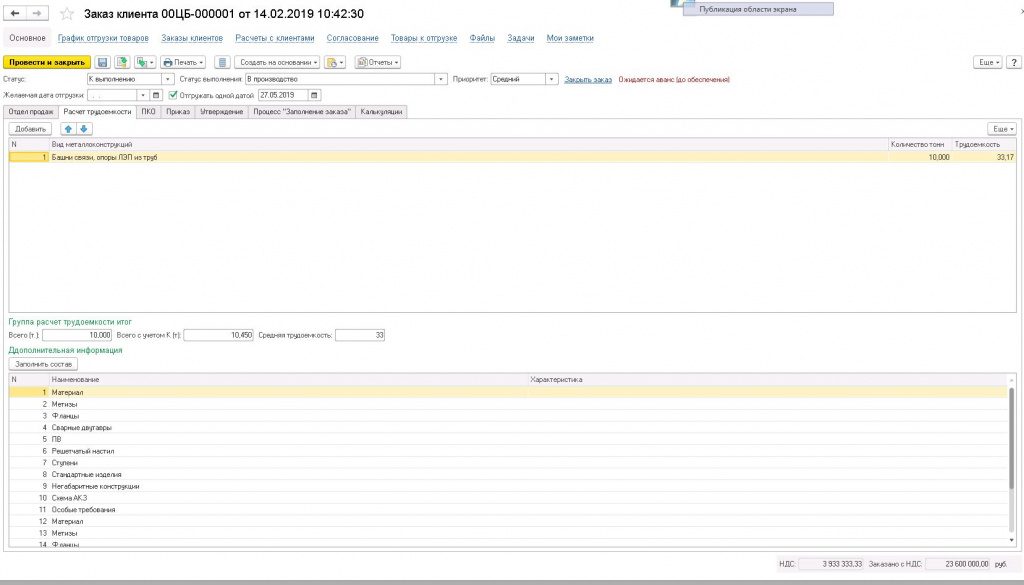The height and width of the screenshot is (585, 1024).
Task: Open help with the question mark button
Action: [x=1014, y=63]
